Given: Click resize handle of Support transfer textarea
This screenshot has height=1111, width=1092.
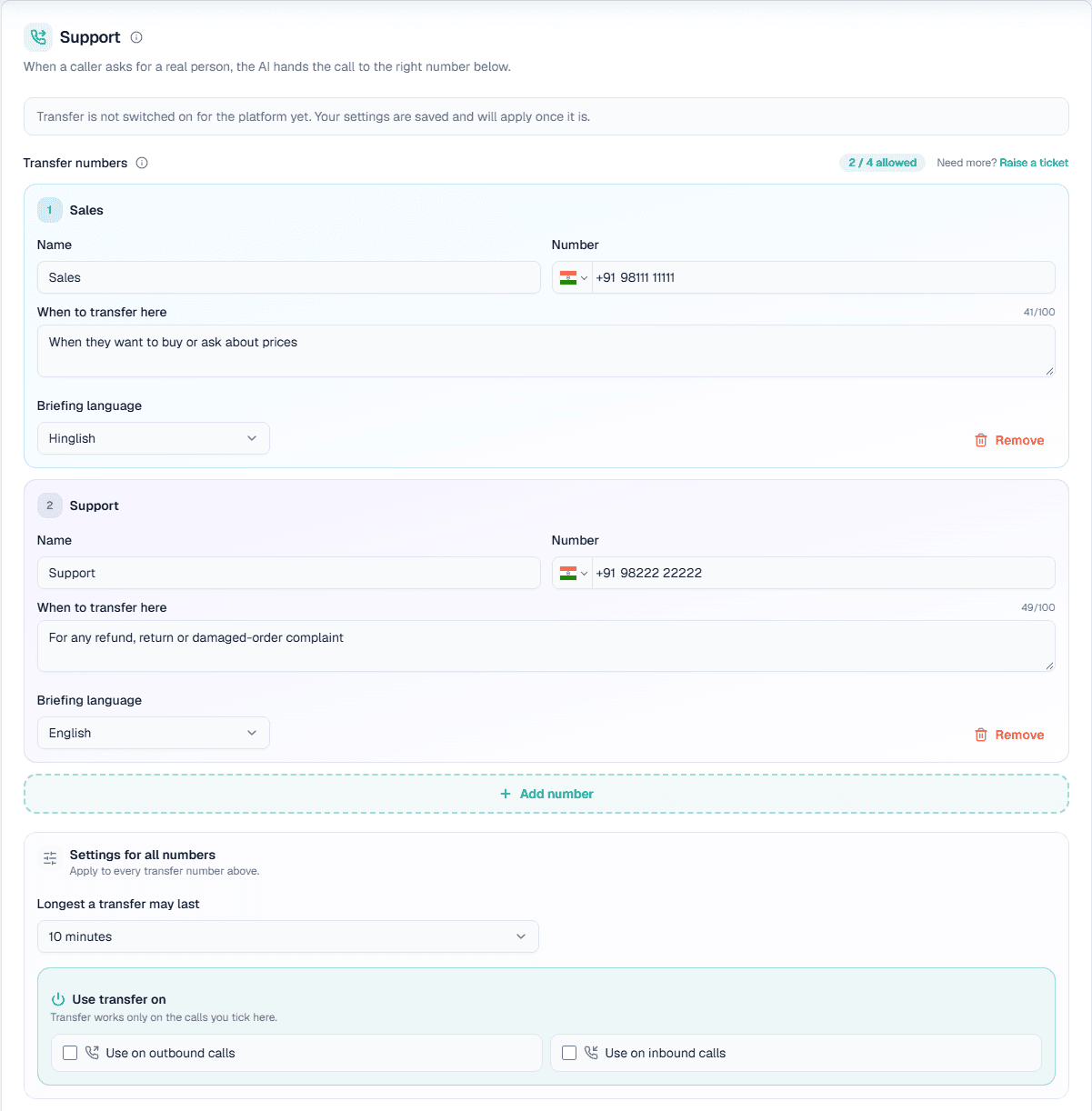Looking at the screenshot, I should [1049, 666].
